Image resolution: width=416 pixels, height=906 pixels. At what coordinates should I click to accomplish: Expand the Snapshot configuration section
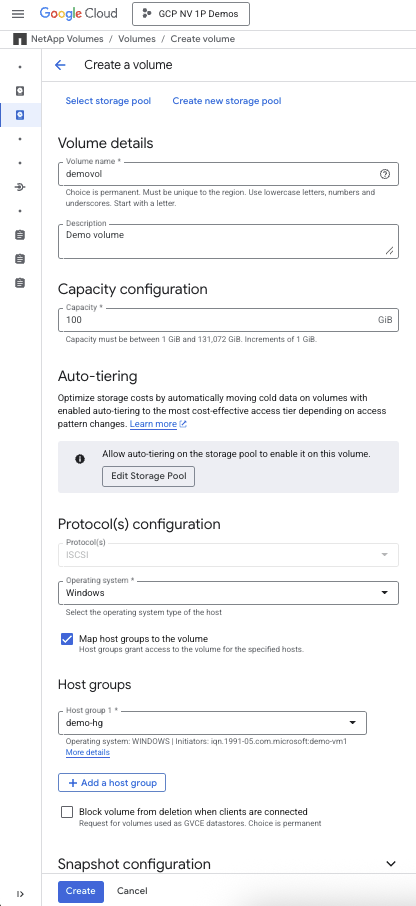point(391,864)
